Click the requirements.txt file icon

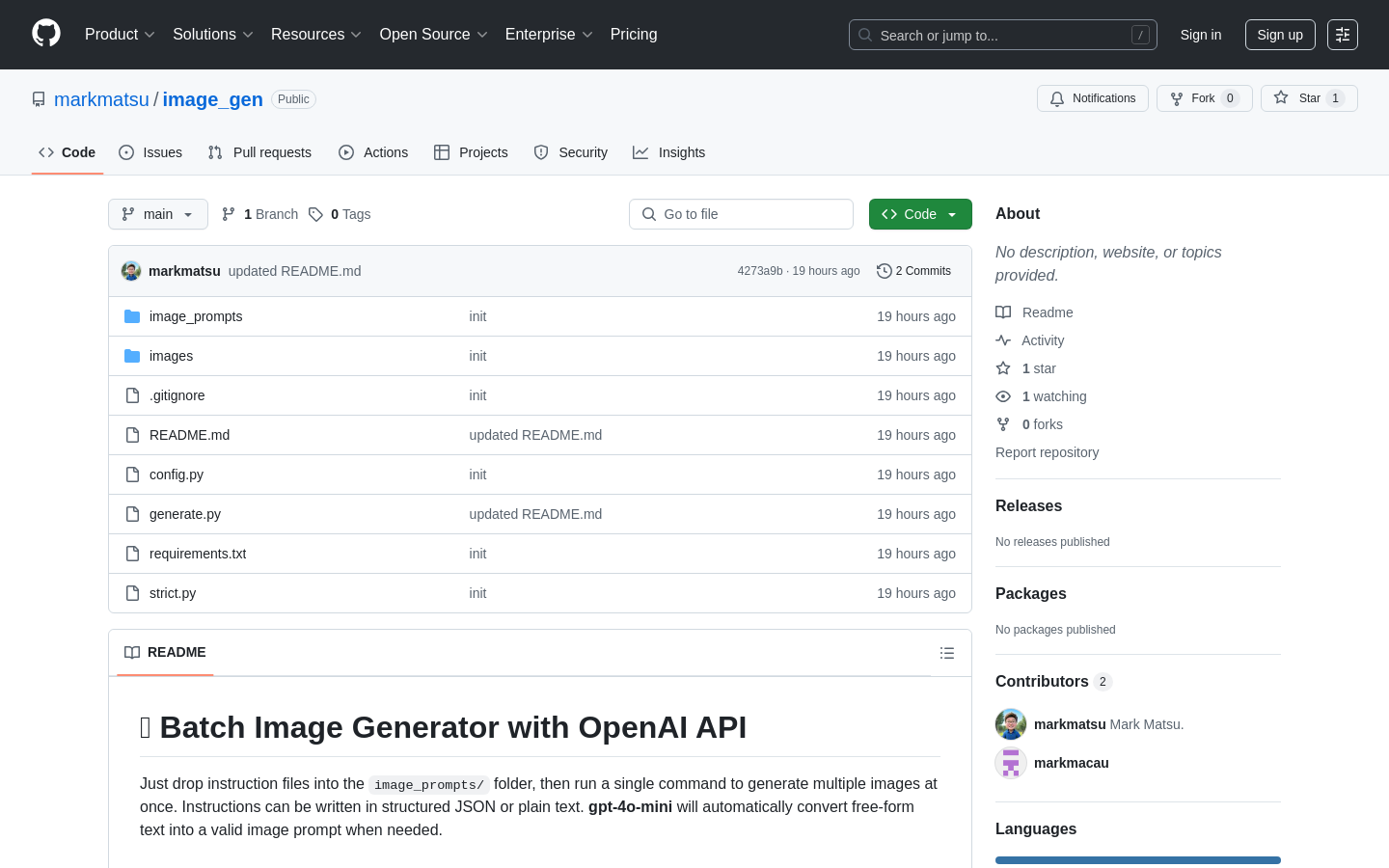(x=132, y=554)
